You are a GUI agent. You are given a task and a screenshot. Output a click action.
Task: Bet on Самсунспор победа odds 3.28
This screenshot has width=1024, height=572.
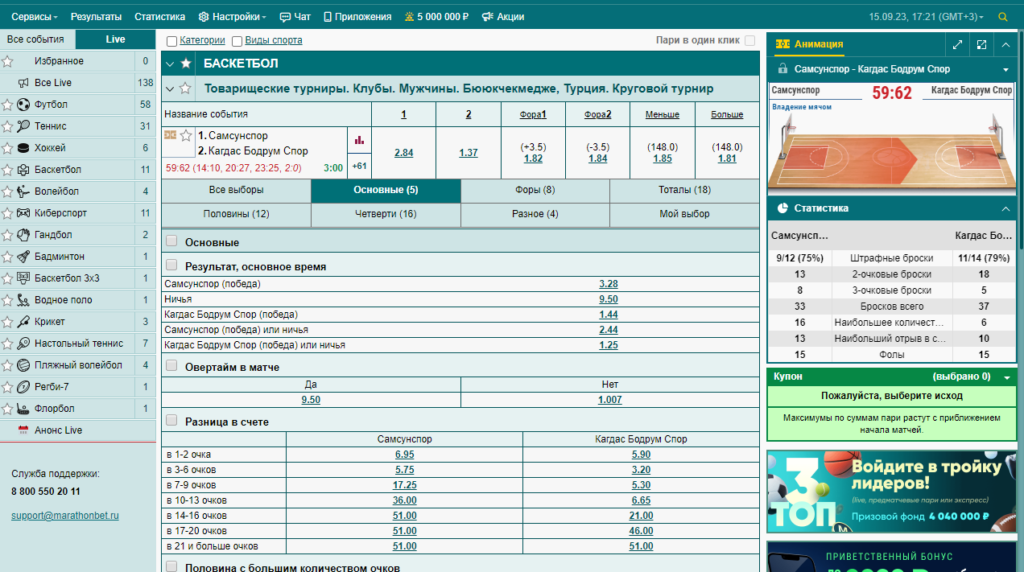coord(608,284)
